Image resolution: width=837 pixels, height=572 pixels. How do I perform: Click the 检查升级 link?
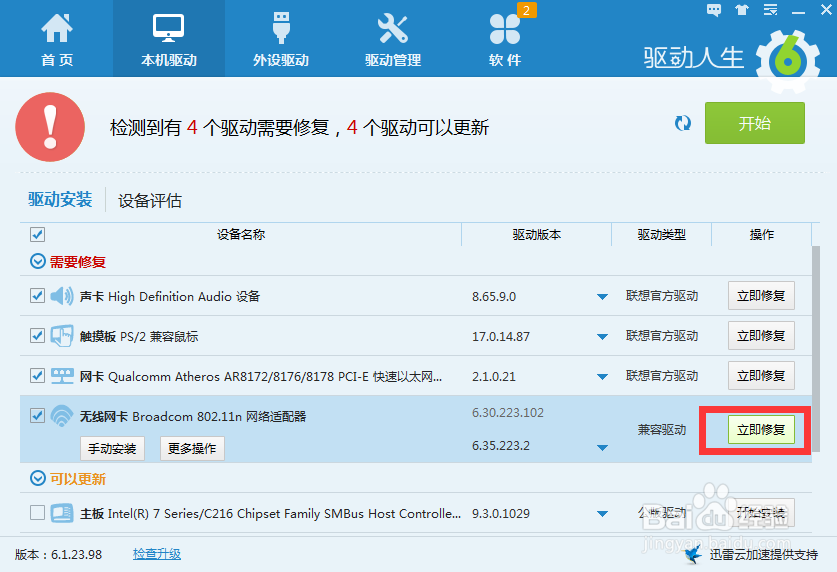pyautogui.click(x=157, y=554)
